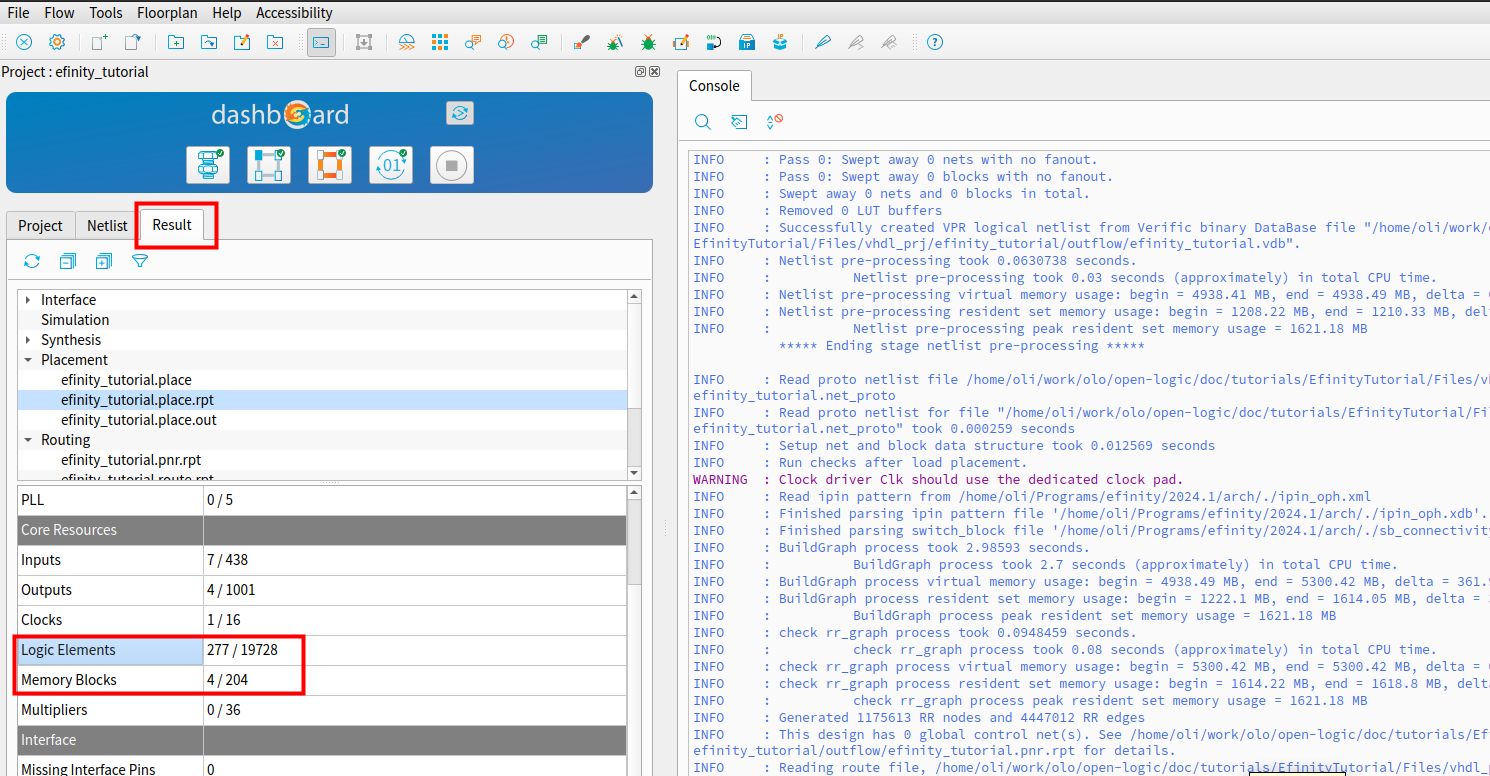
Task: Open project settings with the gear icon
Action: click(x=57, y=42)
